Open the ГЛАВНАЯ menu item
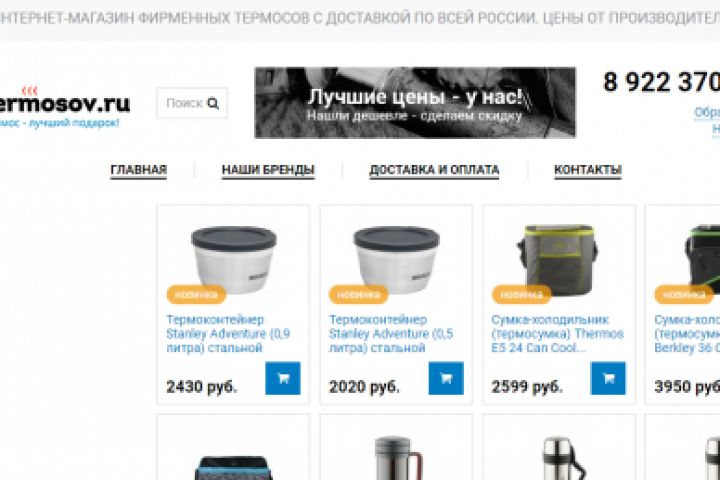Screen dimensions: 720x480 tap(139, 169)
